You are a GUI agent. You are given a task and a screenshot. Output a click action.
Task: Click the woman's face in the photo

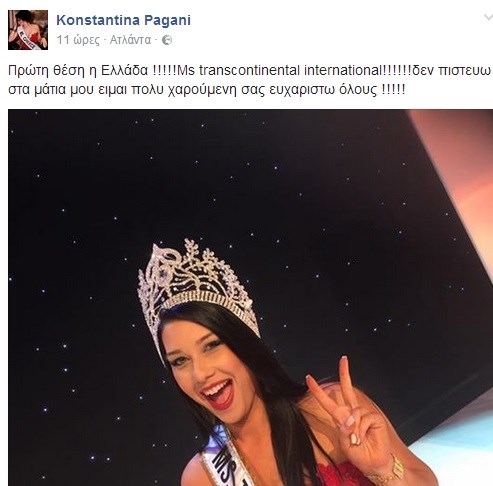(203, 368)
